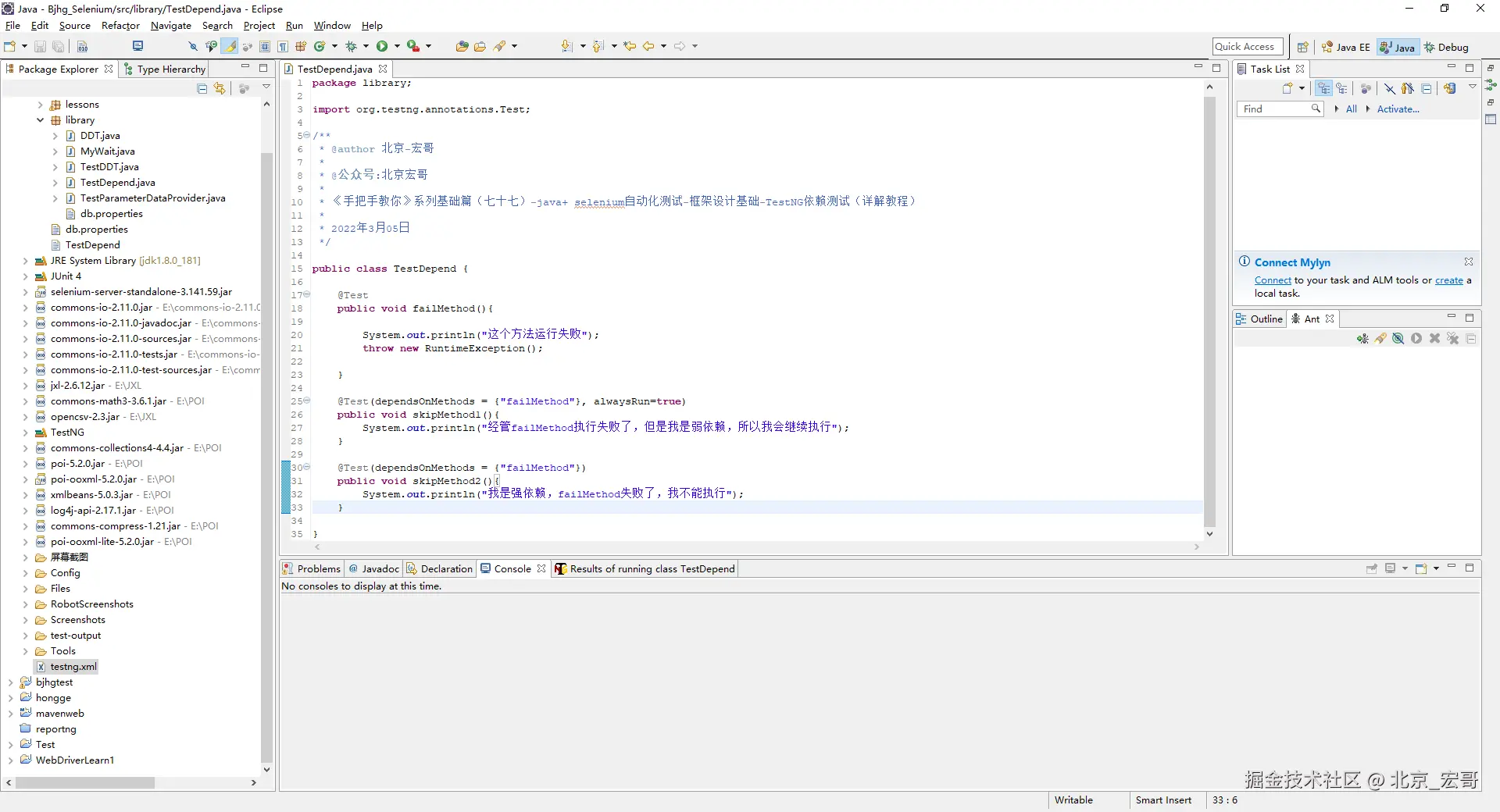Click the Open Console icon

pyautogui.click(x=1421, y=568)
